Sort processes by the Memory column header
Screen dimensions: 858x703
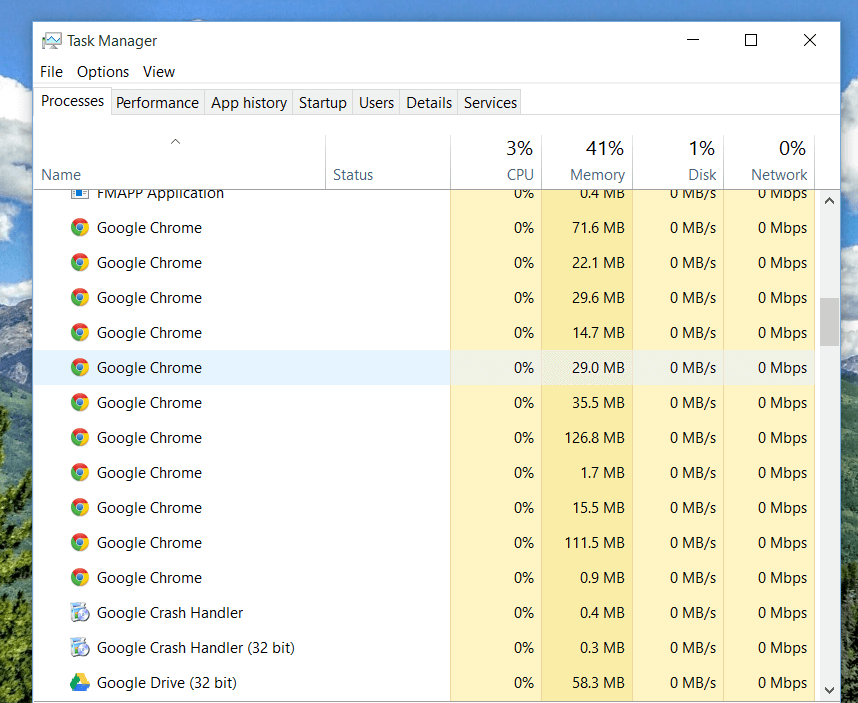[x=587, y=162]
